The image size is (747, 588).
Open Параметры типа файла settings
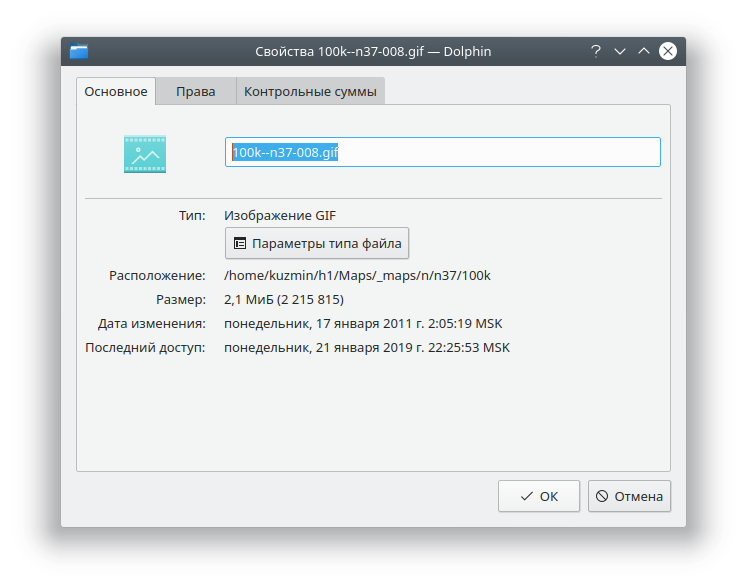point(317,243)
